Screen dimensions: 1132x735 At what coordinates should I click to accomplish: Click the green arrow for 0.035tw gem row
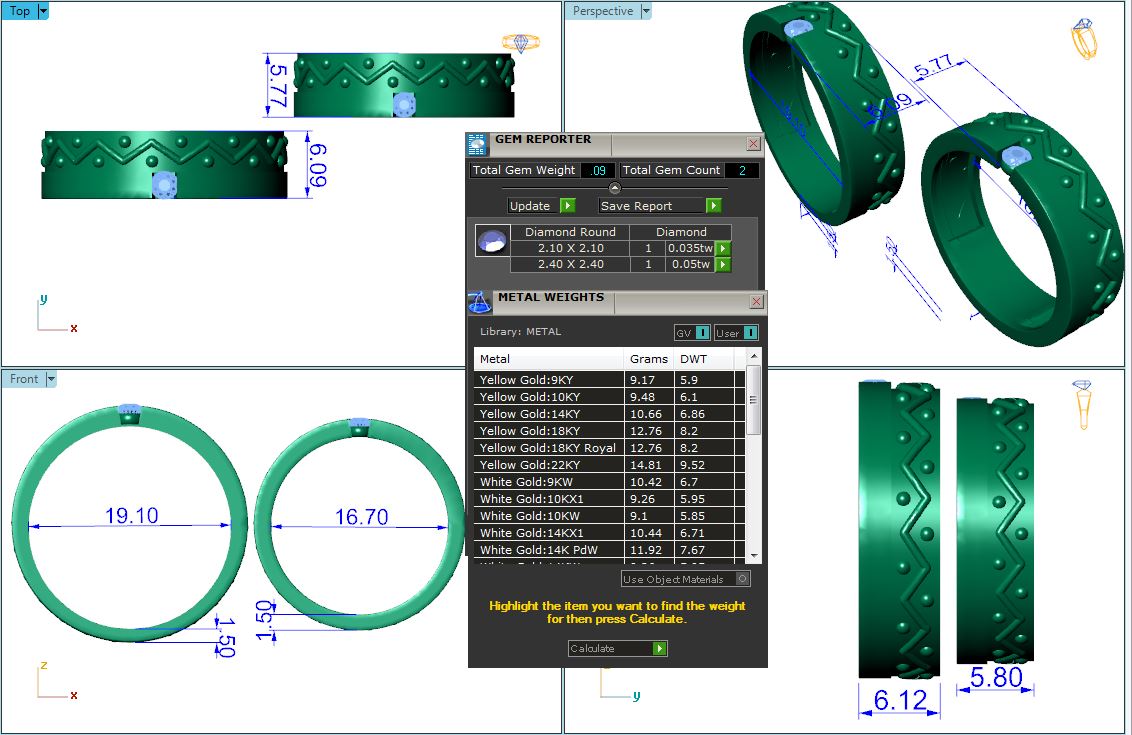pos(723,248)
